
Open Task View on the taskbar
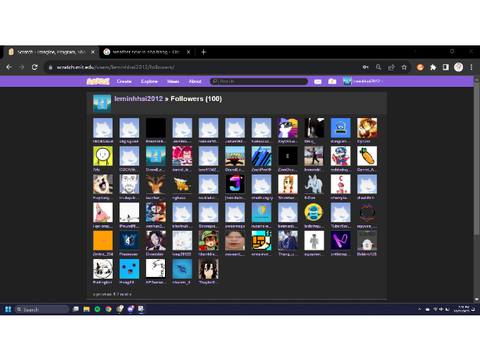pyautogui.click(x=76, y=309)
